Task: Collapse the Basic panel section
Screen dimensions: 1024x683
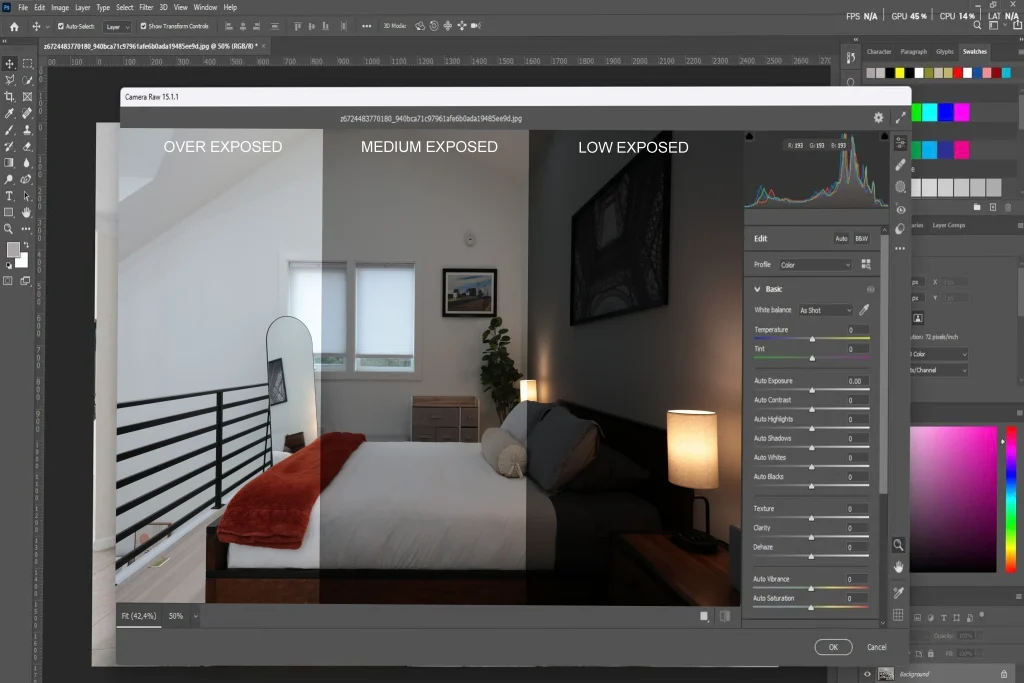Action: (758, 289)
